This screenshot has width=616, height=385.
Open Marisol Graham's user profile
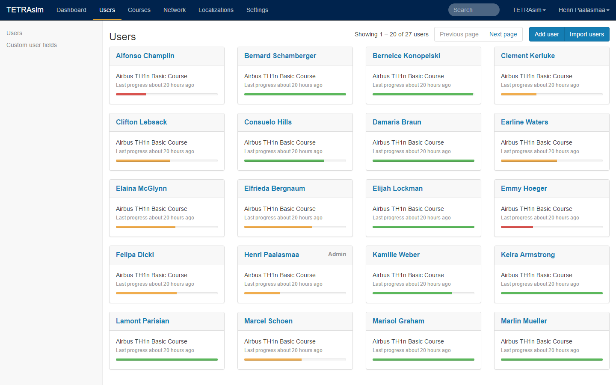click(x=398, y=321)
